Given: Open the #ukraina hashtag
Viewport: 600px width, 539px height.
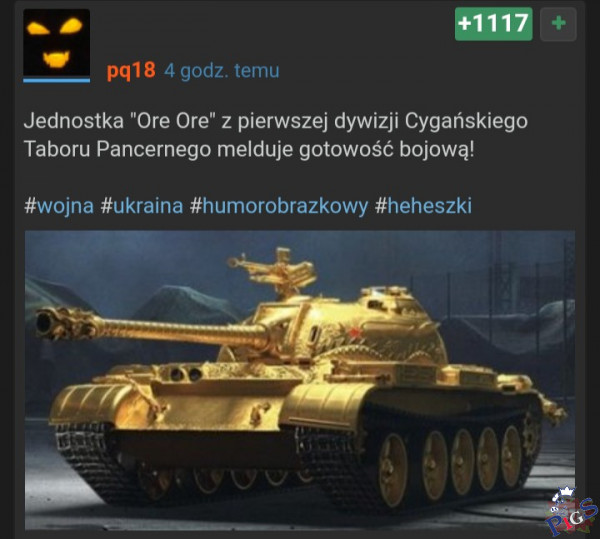Looking at the screenshot, I should [x=142, y=205].
